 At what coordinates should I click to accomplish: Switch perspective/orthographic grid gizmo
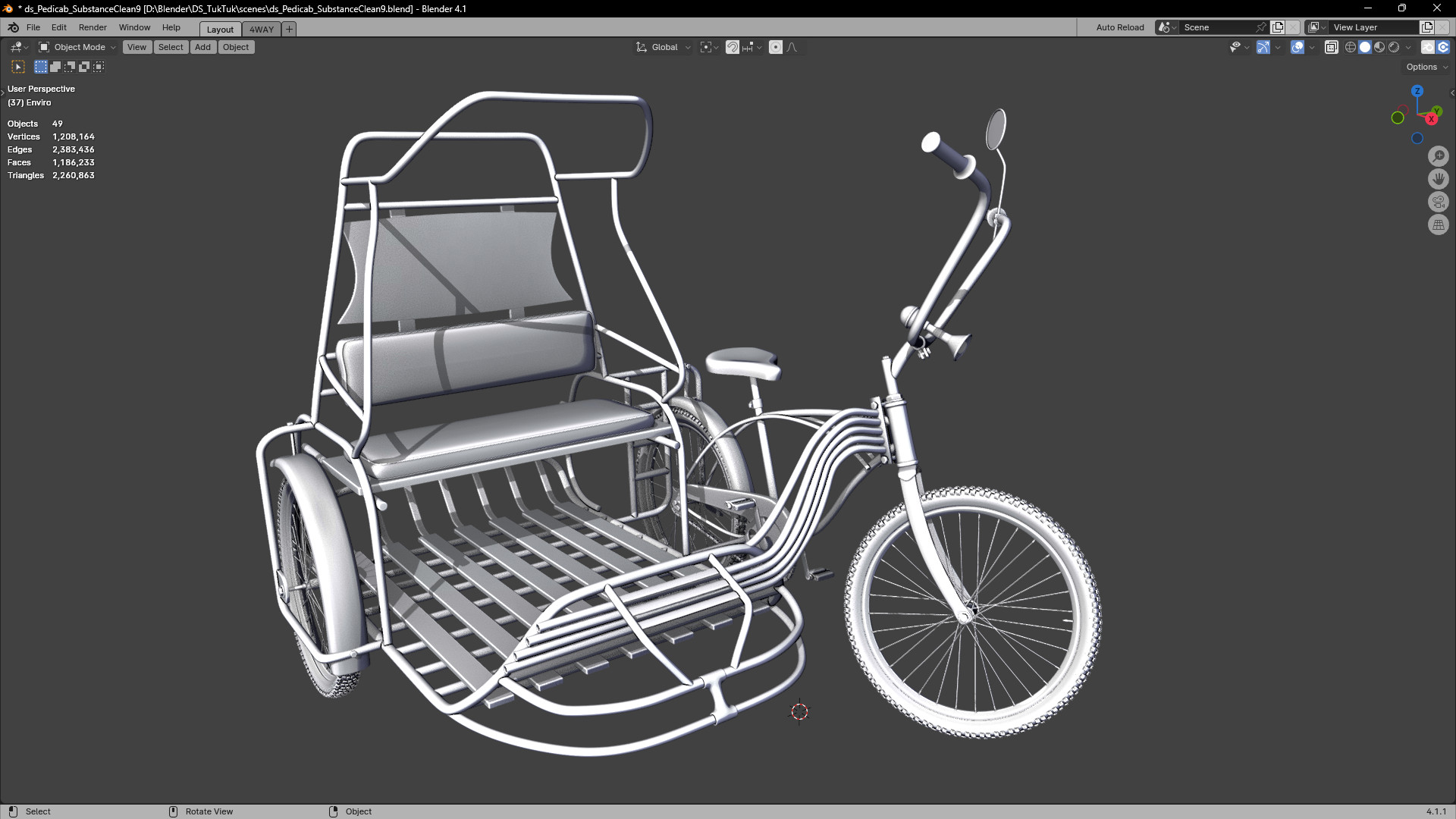(1439, 224)
